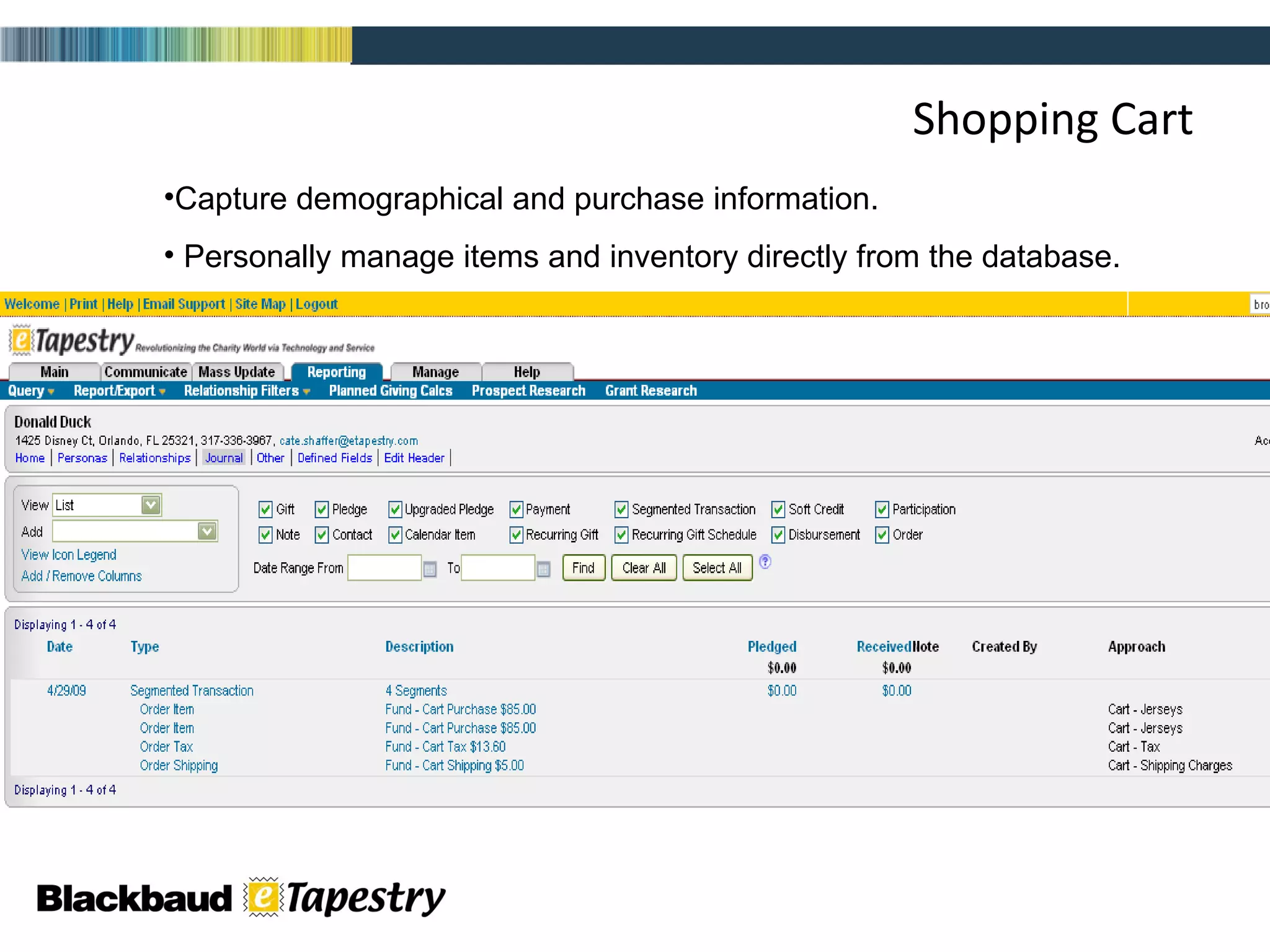
Task: Open calendar picker for Date Range From
Action: pyautogui.click(x=430, y=568)
